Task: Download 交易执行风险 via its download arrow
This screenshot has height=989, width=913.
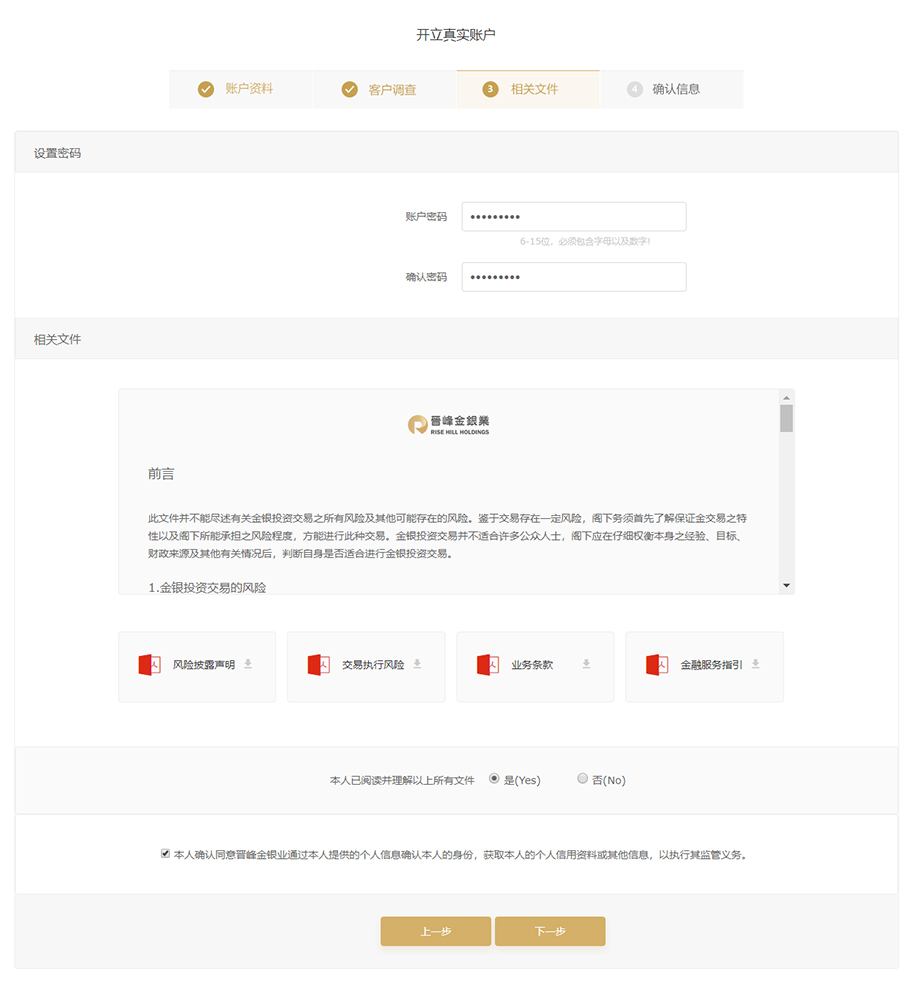Action: tap(416, 663)
